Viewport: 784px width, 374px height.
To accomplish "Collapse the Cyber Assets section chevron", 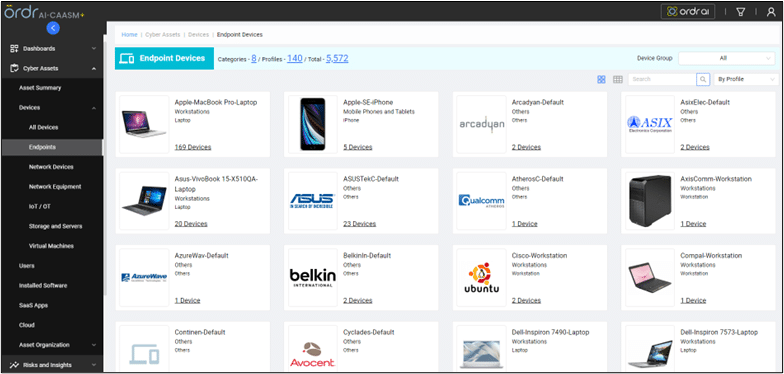I will (x=94, y=68).
